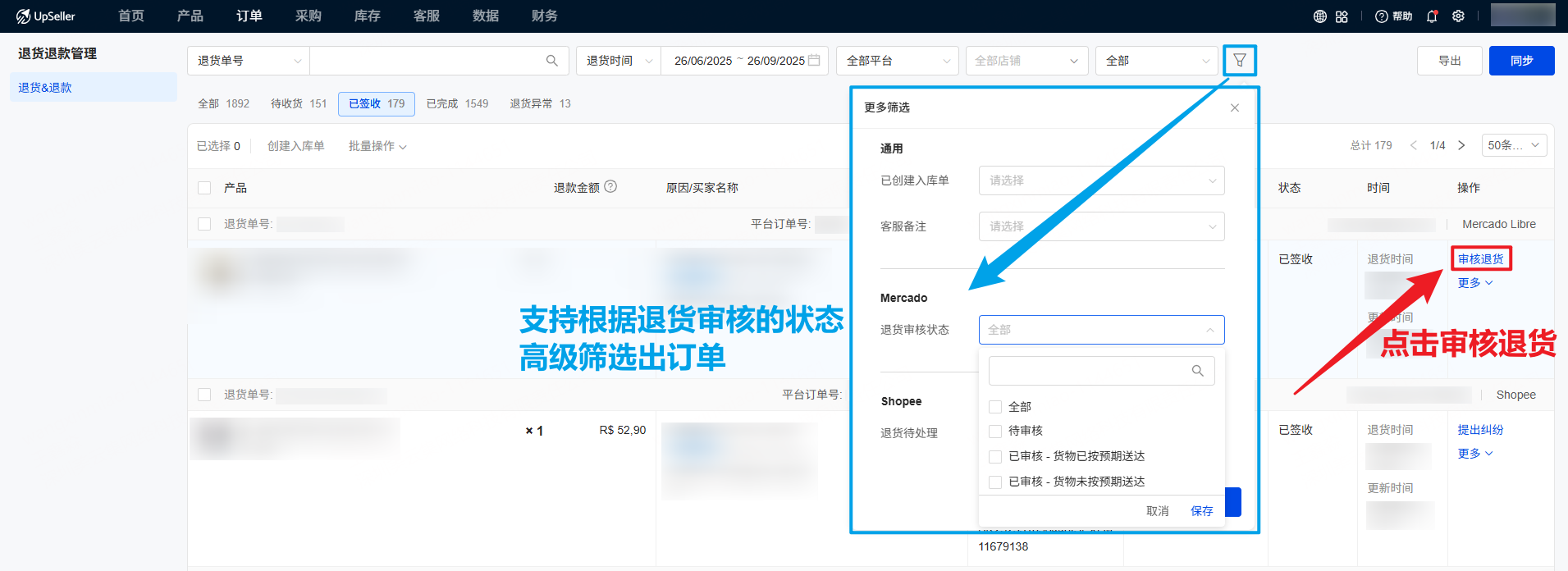Click the refund amount info icon

coord(610,187)
